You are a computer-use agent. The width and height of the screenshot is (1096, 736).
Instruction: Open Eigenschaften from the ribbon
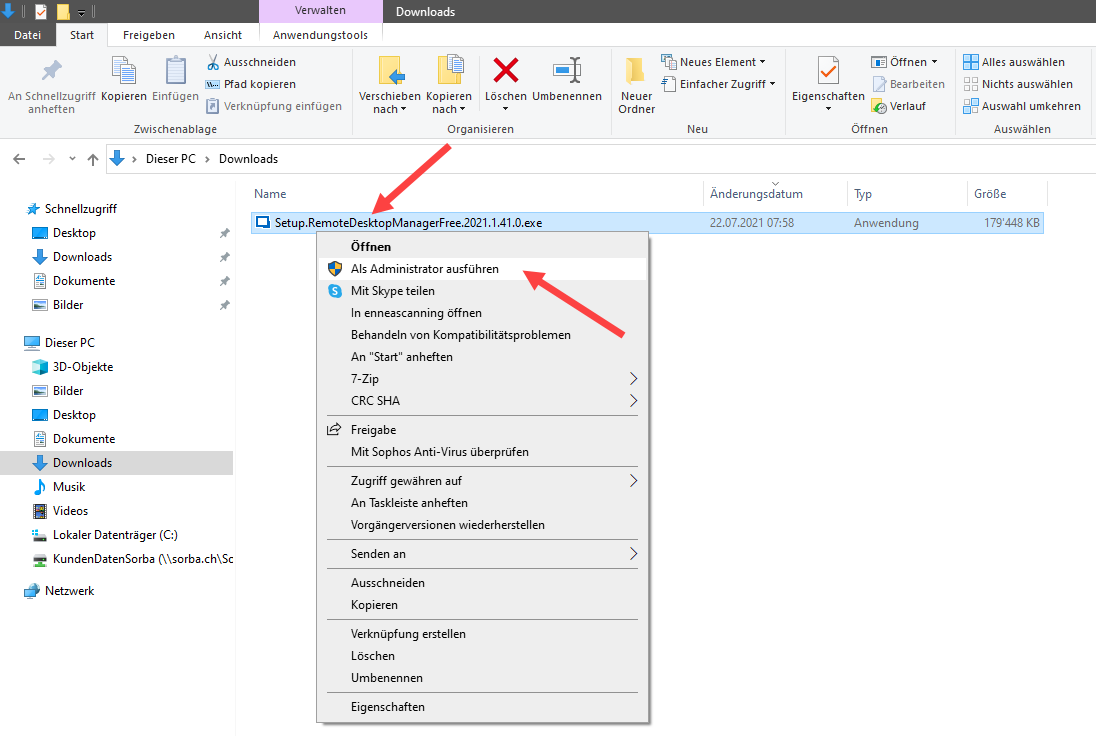827,72
